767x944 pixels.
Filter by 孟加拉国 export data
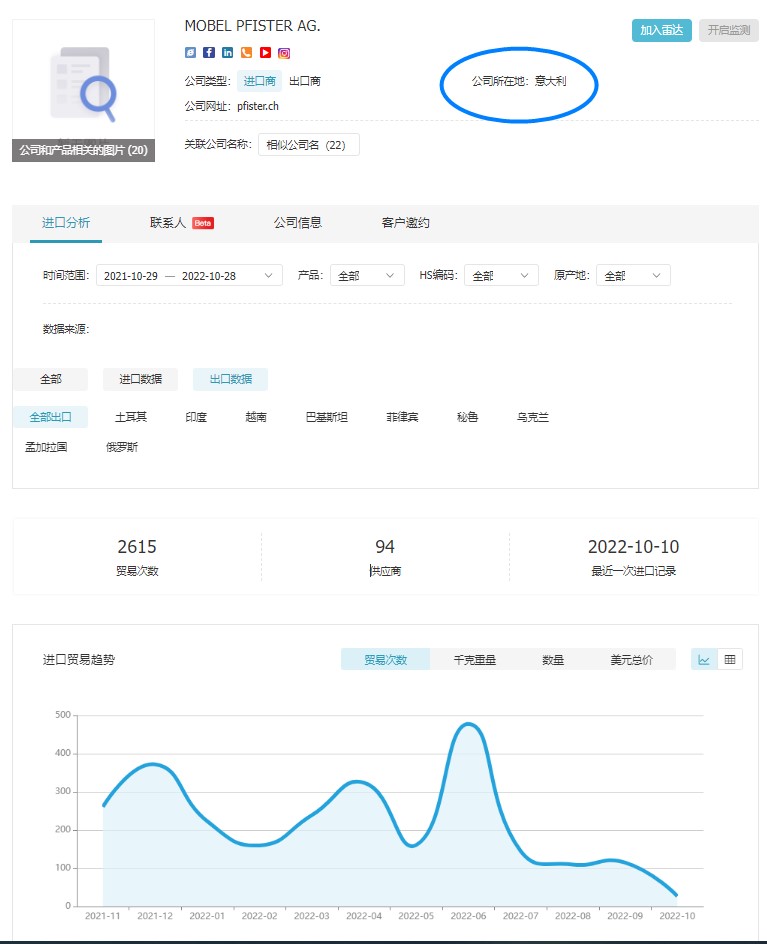(x=46, y=447)
